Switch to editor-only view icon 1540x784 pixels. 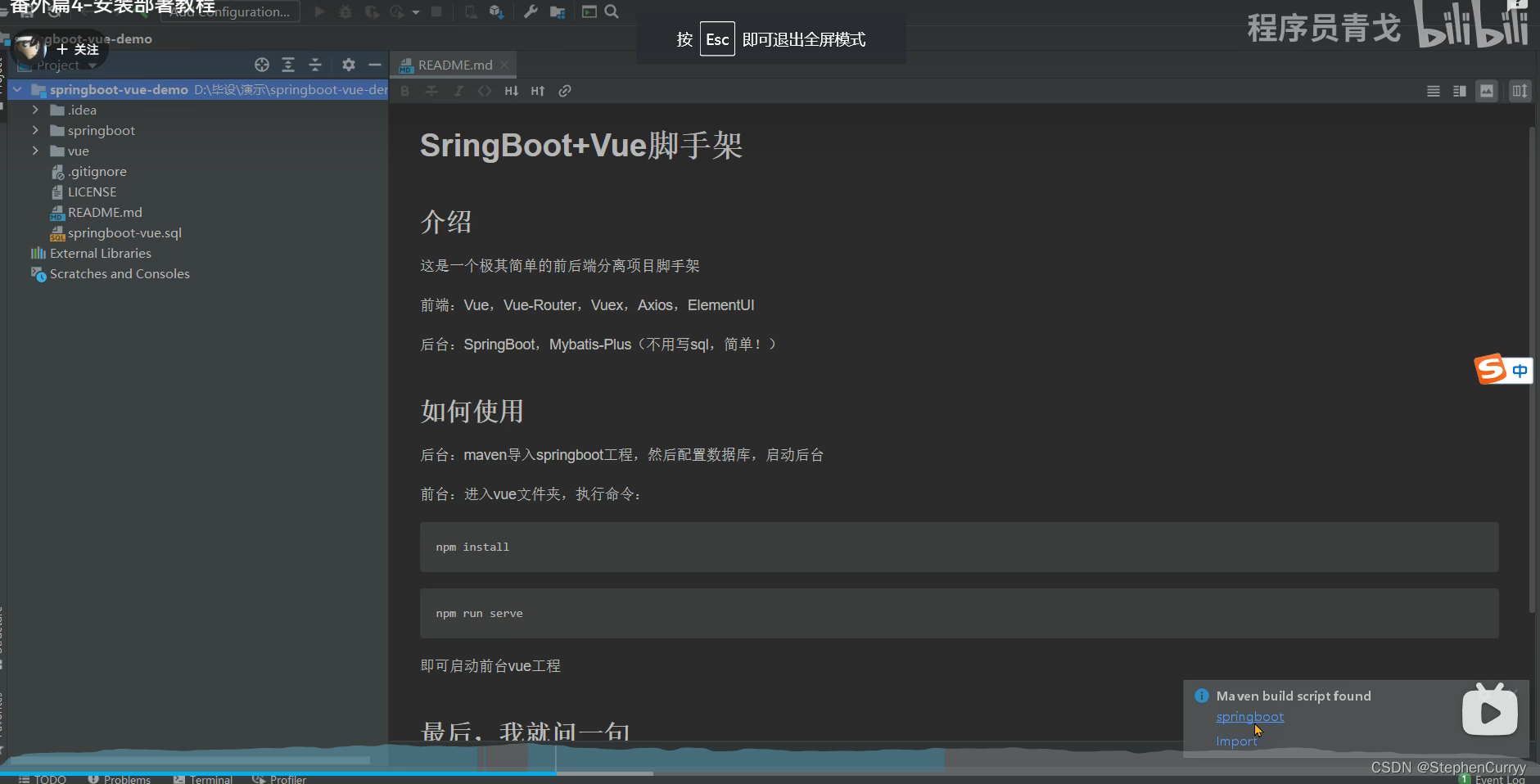coord(1434,91)
